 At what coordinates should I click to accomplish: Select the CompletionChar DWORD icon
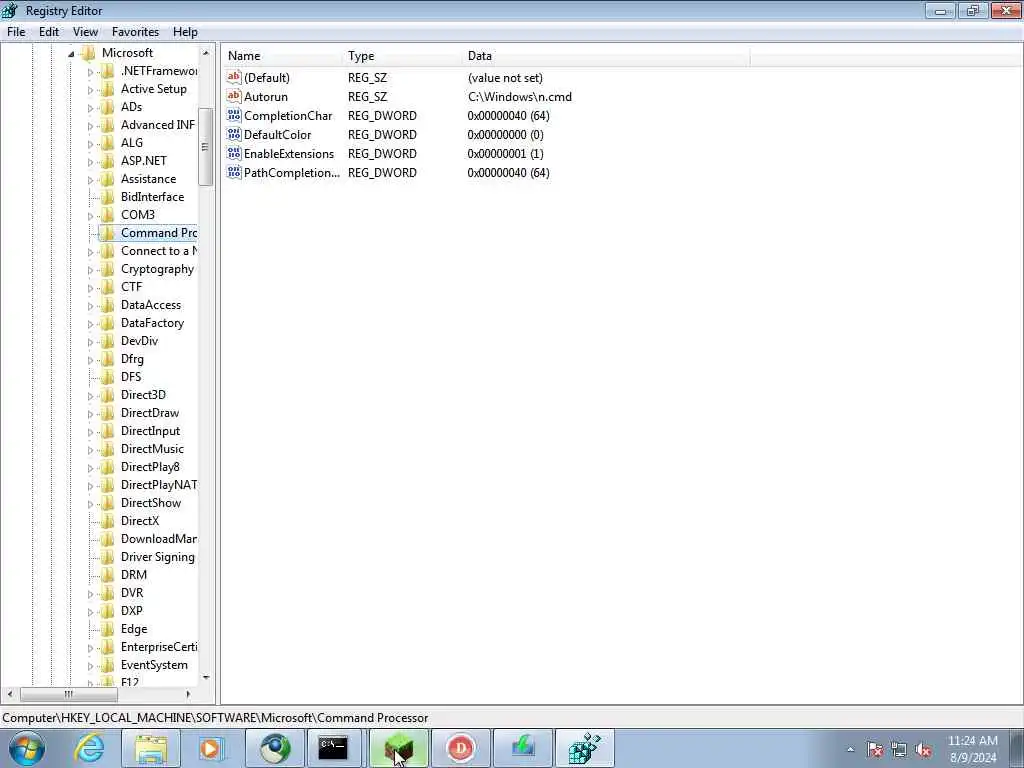point(234,116)
